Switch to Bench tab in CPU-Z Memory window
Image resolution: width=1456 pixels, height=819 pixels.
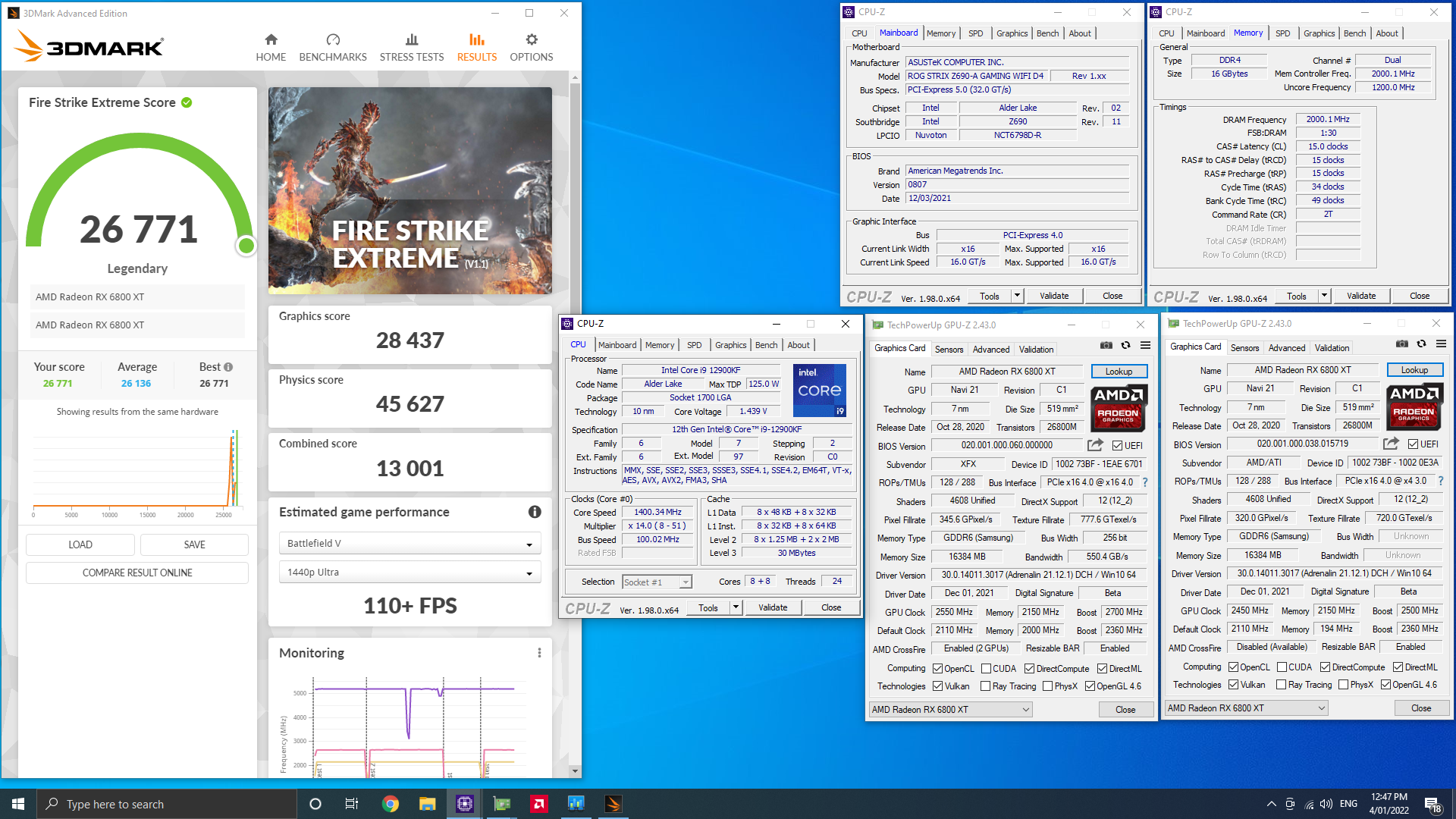pyautogui.click(x=1354, y=33)
